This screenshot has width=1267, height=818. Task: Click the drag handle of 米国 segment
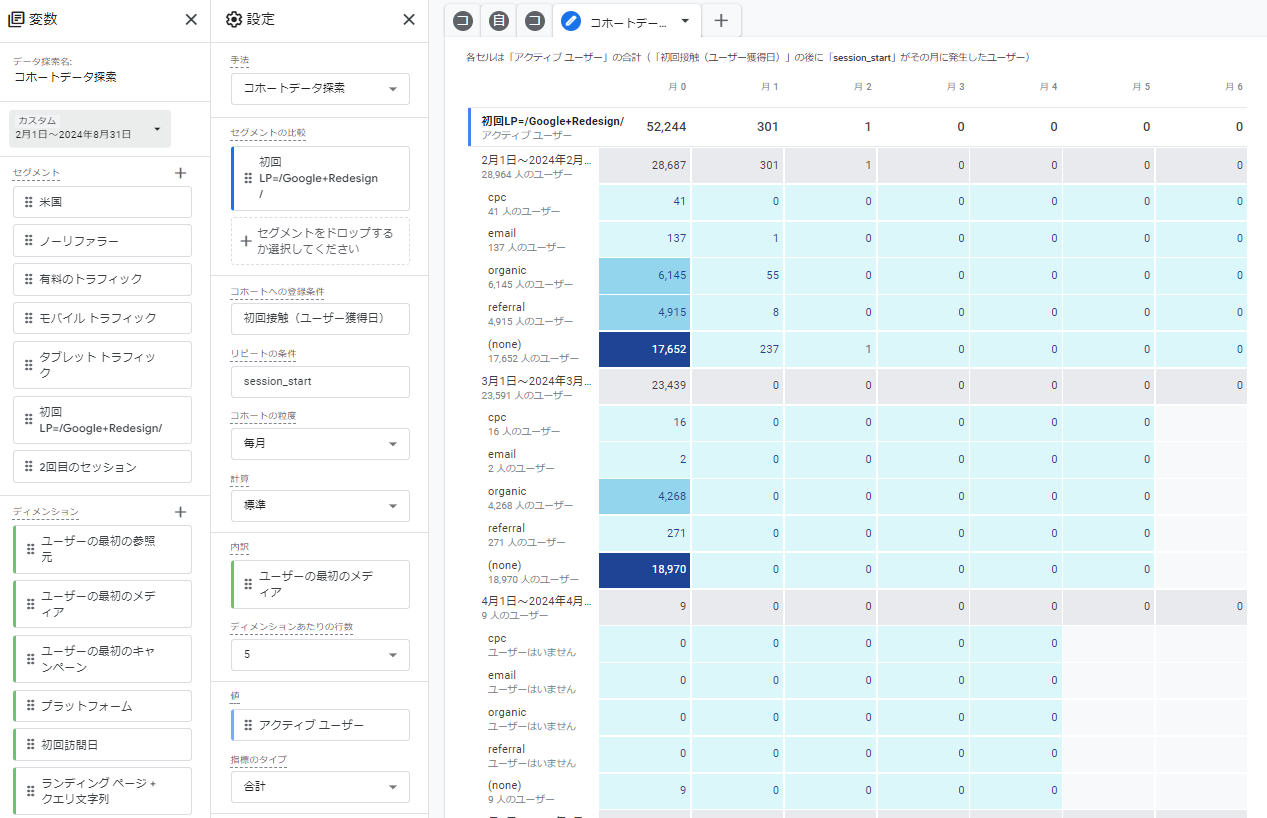point(29,202)
